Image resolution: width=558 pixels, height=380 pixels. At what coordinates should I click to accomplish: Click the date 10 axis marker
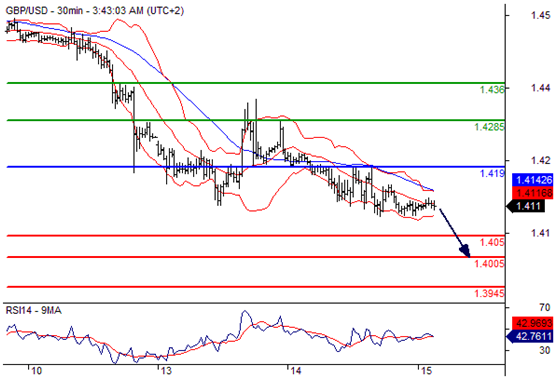36,371
